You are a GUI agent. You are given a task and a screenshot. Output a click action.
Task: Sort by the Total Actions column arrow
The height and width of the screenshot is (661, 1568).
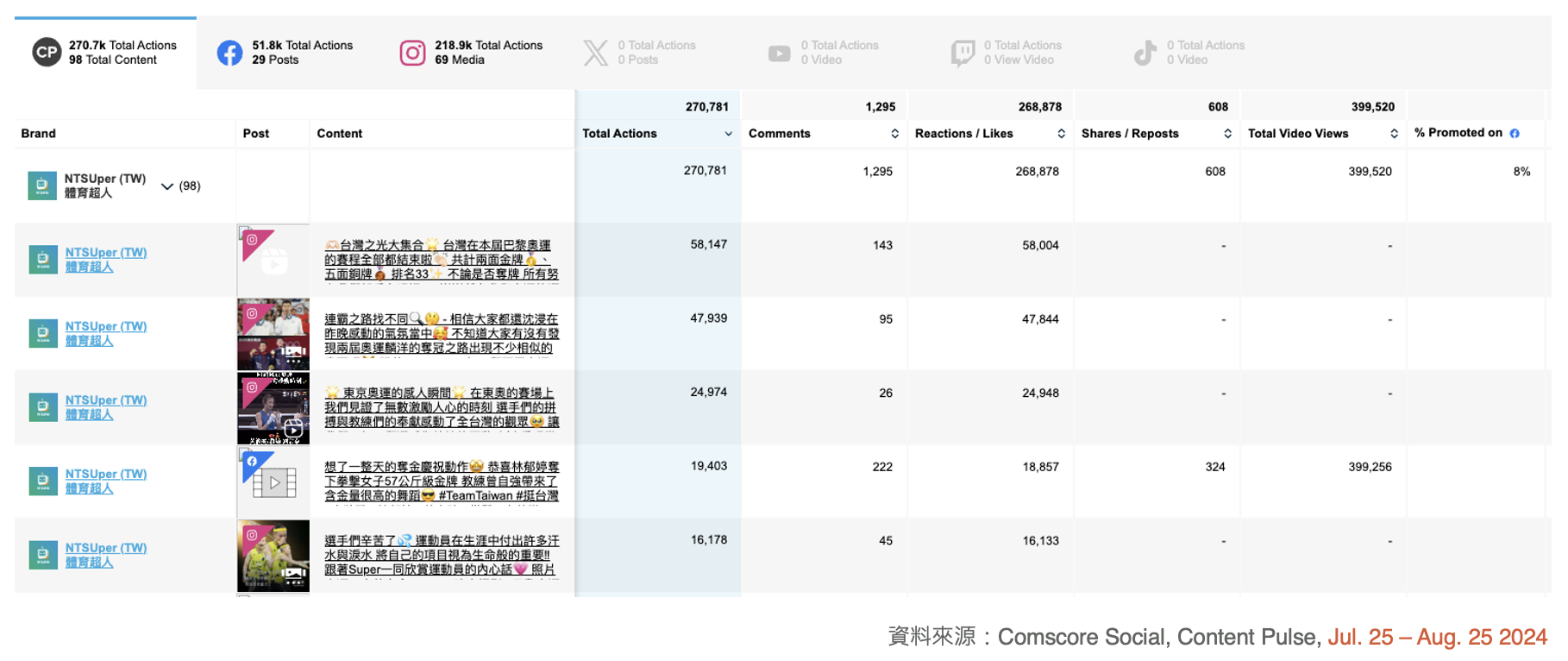(x=729, y=134)
